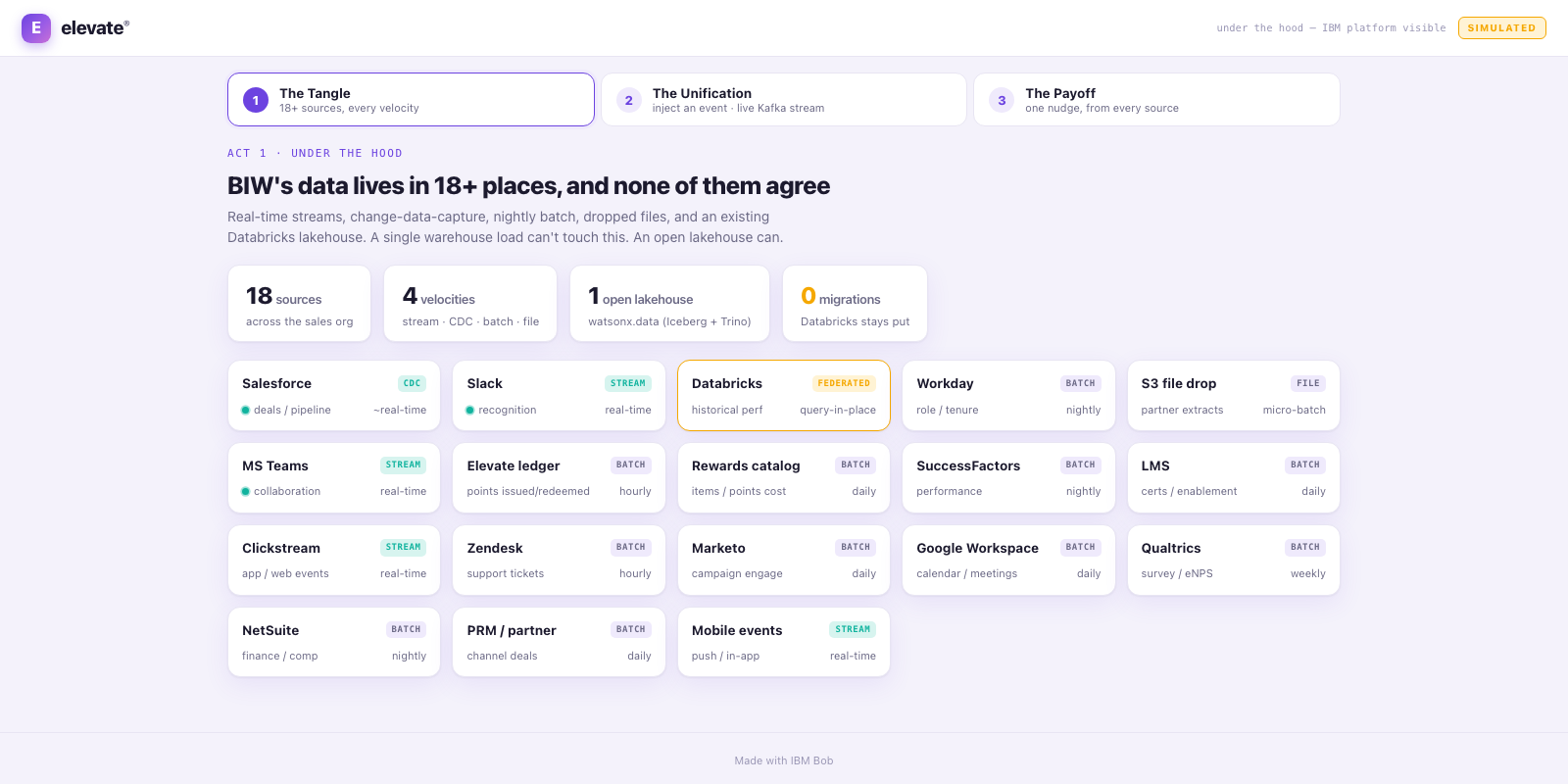This screenshot has height=784, width=1568.
Task: Click the BATCH badge on NetSuite
Action: click(406, 629)
